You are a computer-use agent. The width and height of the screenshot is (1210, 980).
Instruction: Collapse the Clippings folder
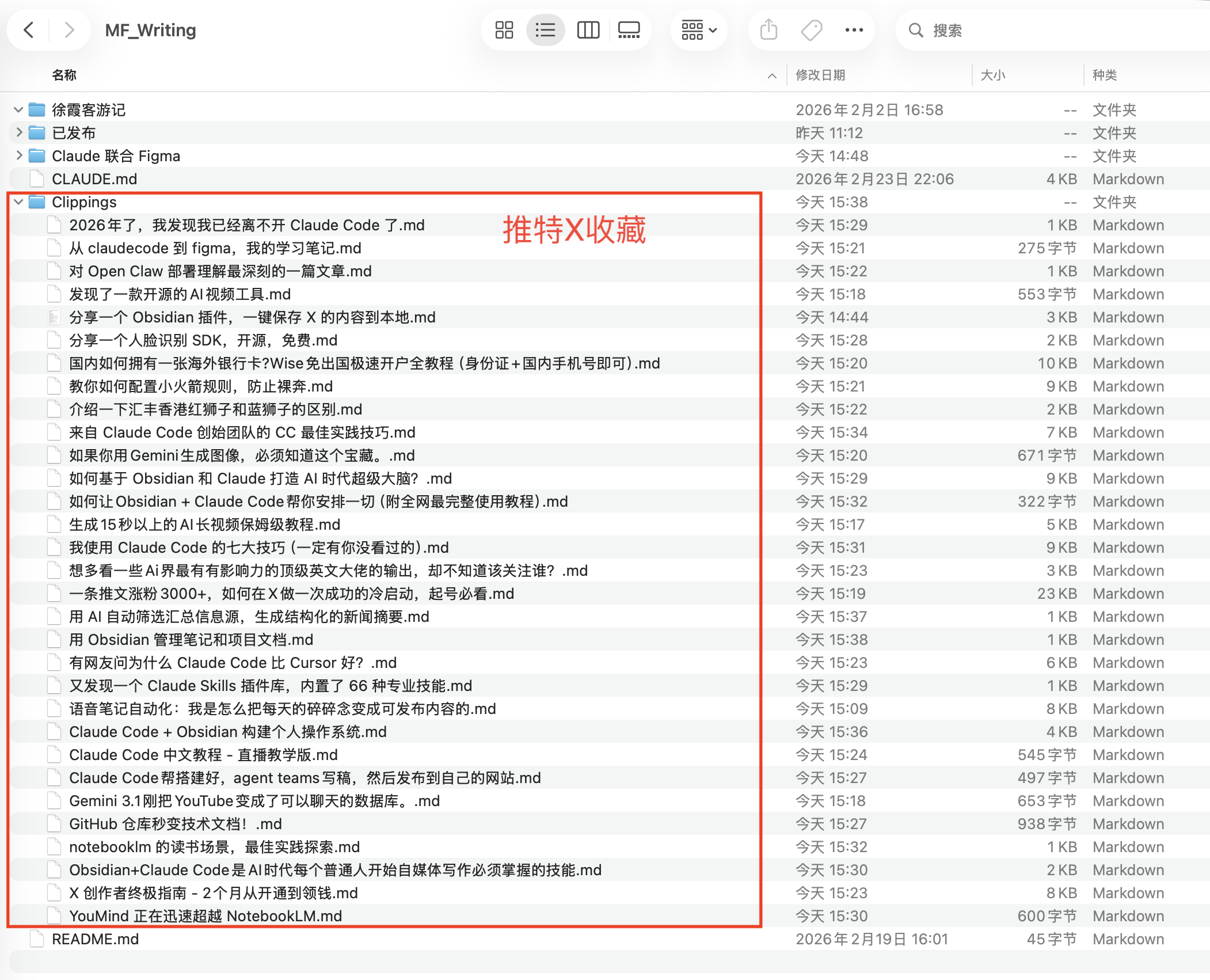click(x=18, y=202)
